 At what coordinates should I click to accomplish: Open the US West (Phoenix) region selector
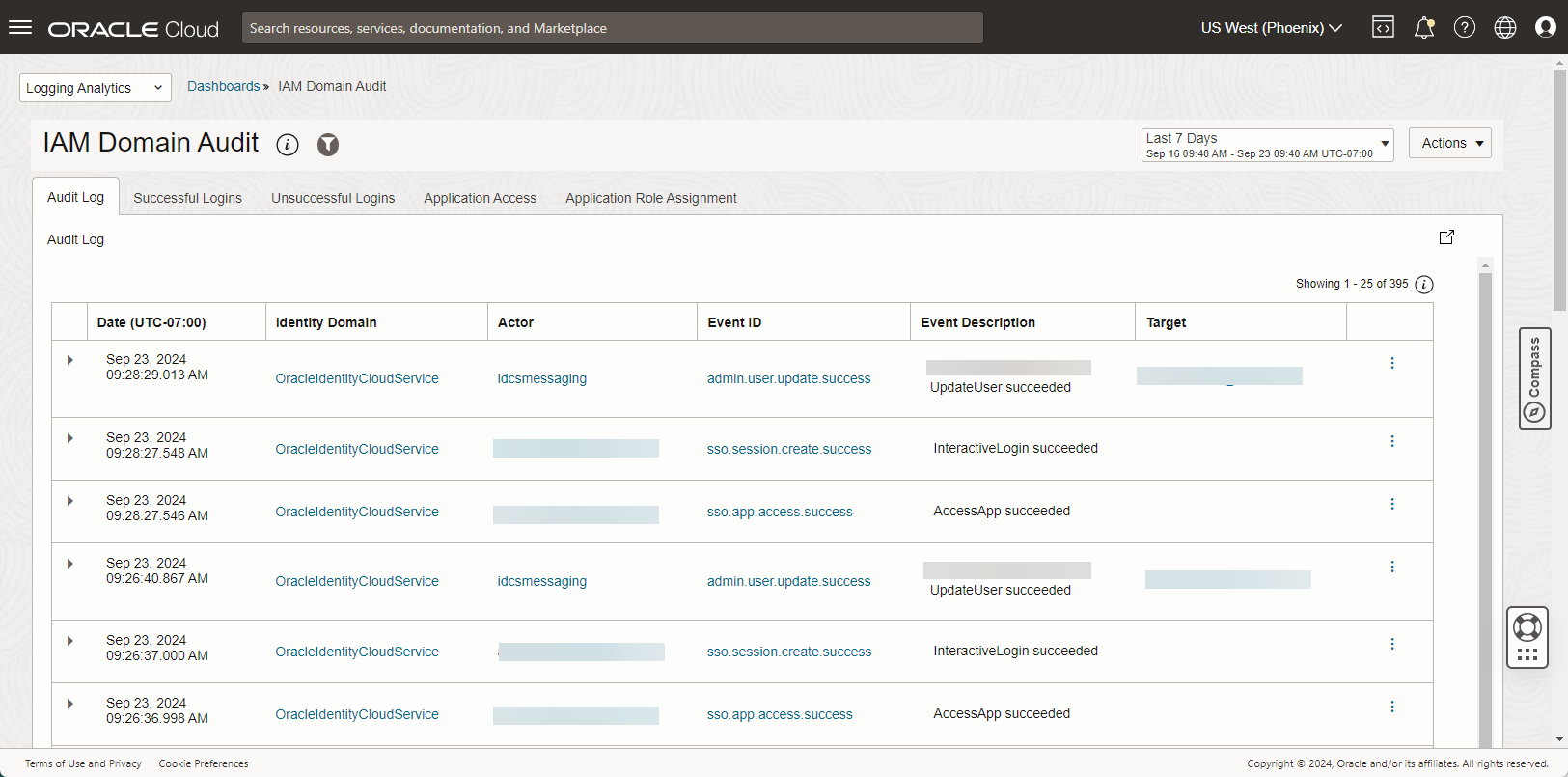(x=1271, y=28)
